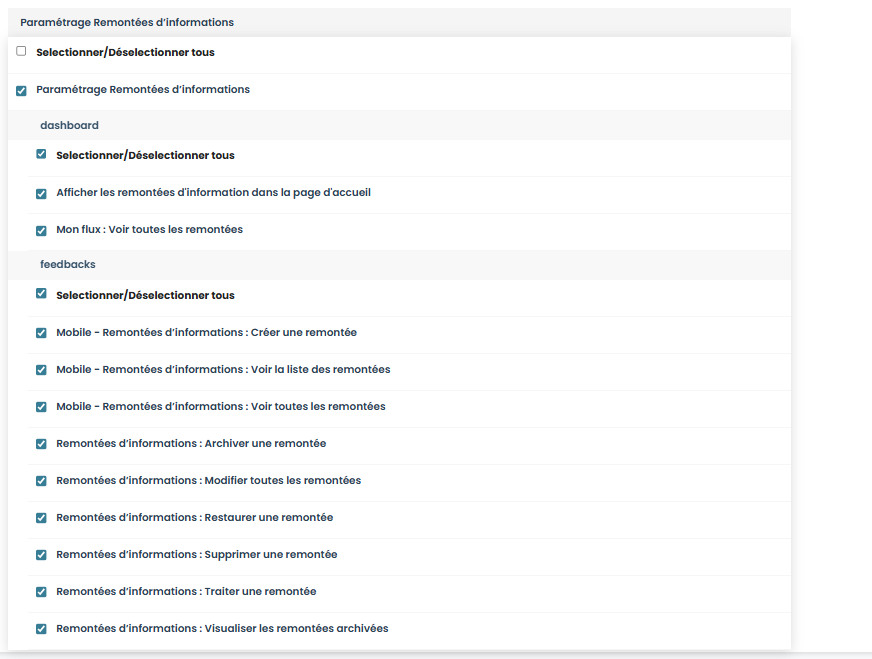Click the 'feedbacks' section header
The image size is (872, 659).
pyautogui.click(x=68, y=264)
